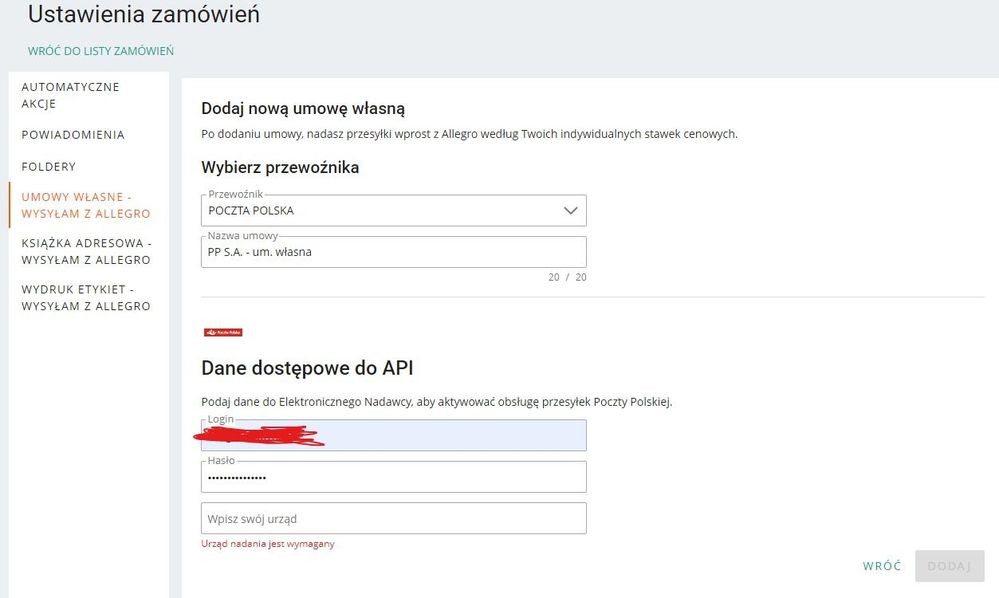Click the Ustawienia zamówień page heading
This screenshot has width=999, height=598.
[144, 14]
